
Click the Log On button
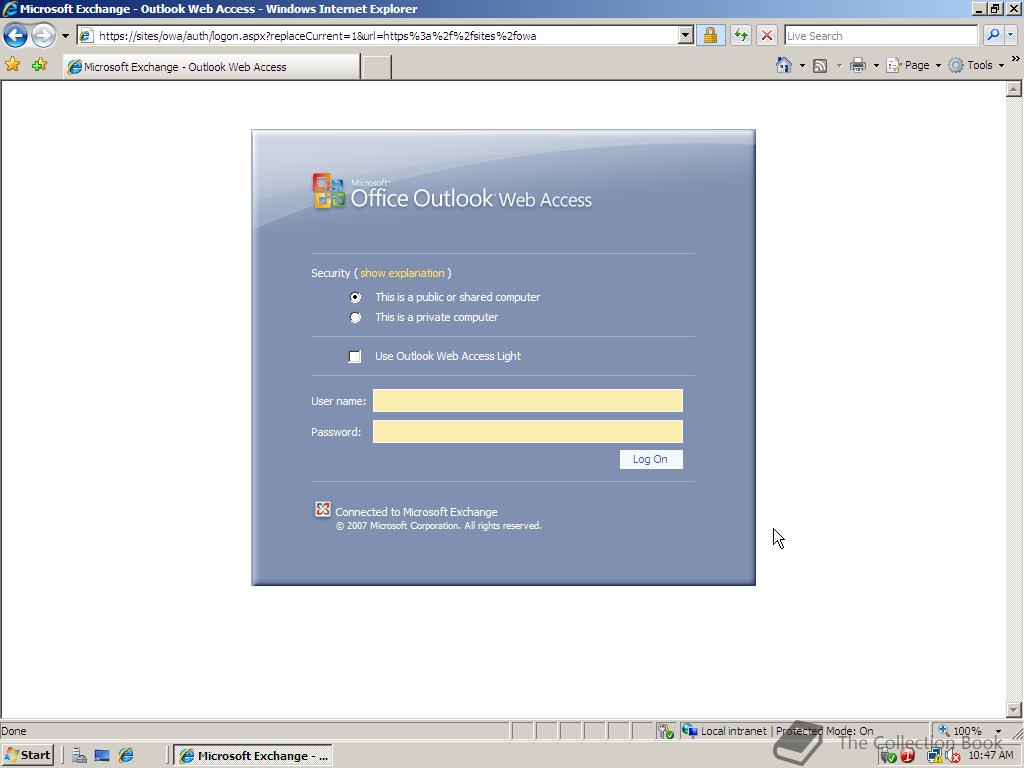click(651, 459)
